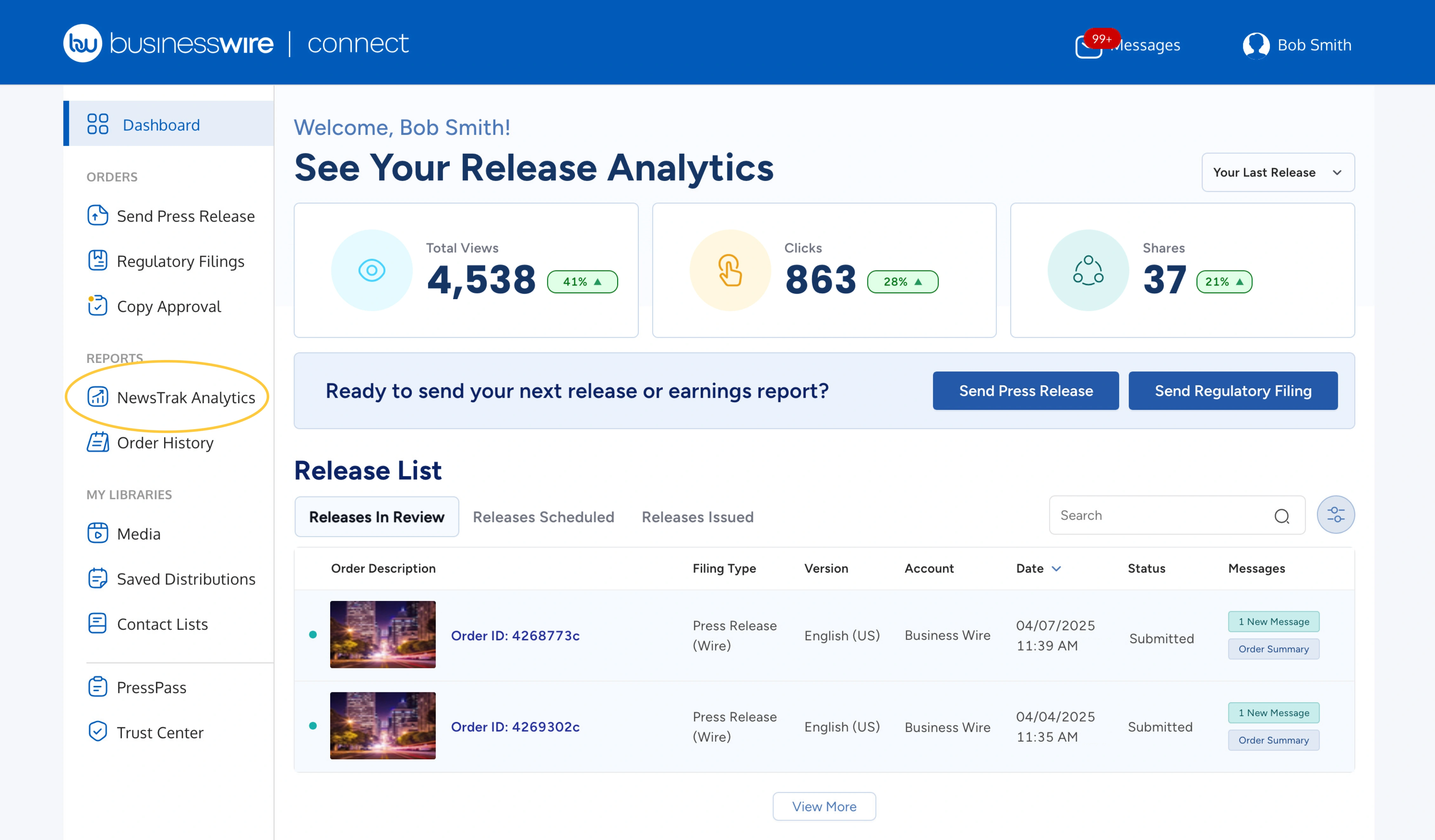1435x840 pixels.
Task: Click the Regulatory Filings sidebar icon
Action: coord(97,260)
